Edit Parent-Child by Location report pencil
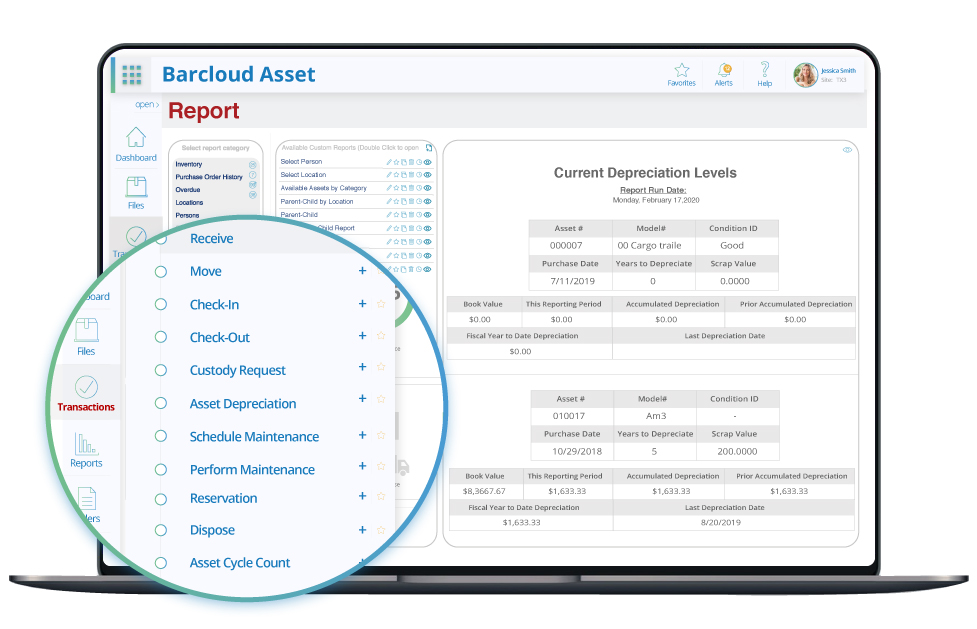 tap(389, 201)
